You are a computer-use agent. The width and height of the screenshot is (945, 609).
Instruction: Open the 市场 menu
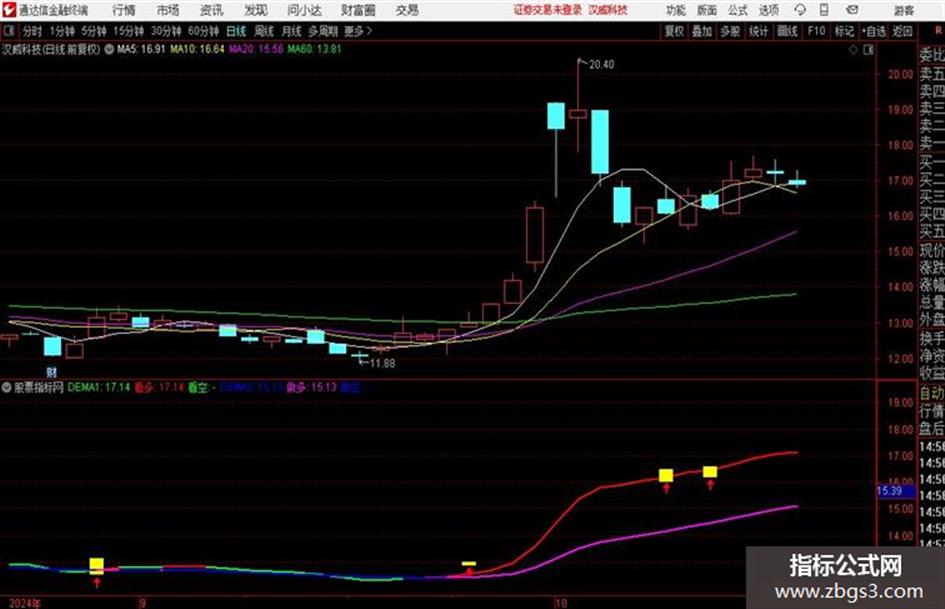168,10
